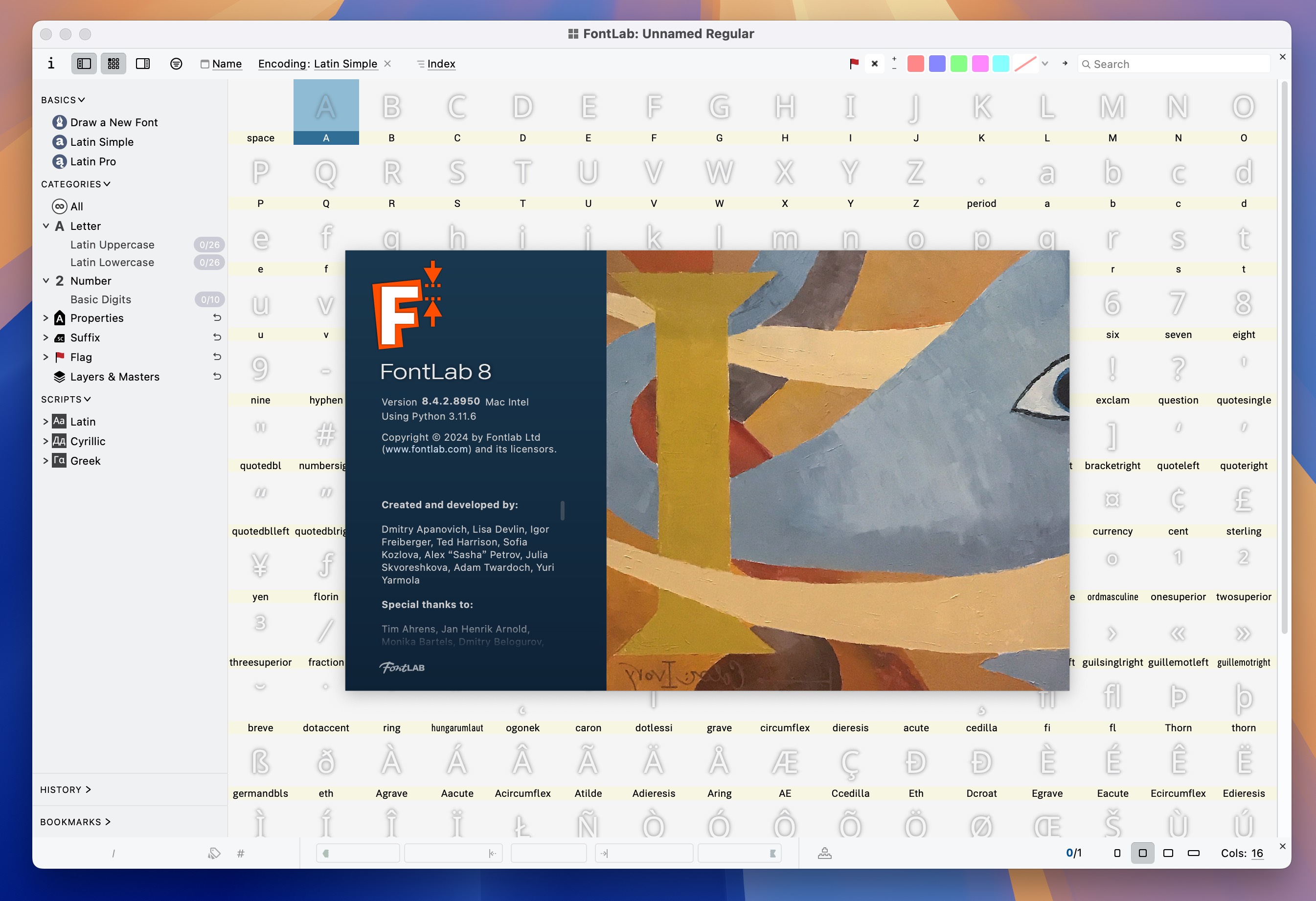Expand the Properties category
Image resolution: width=1316 pixels, height=901 pixels.
pyautogui.click(x=46, y=318)
